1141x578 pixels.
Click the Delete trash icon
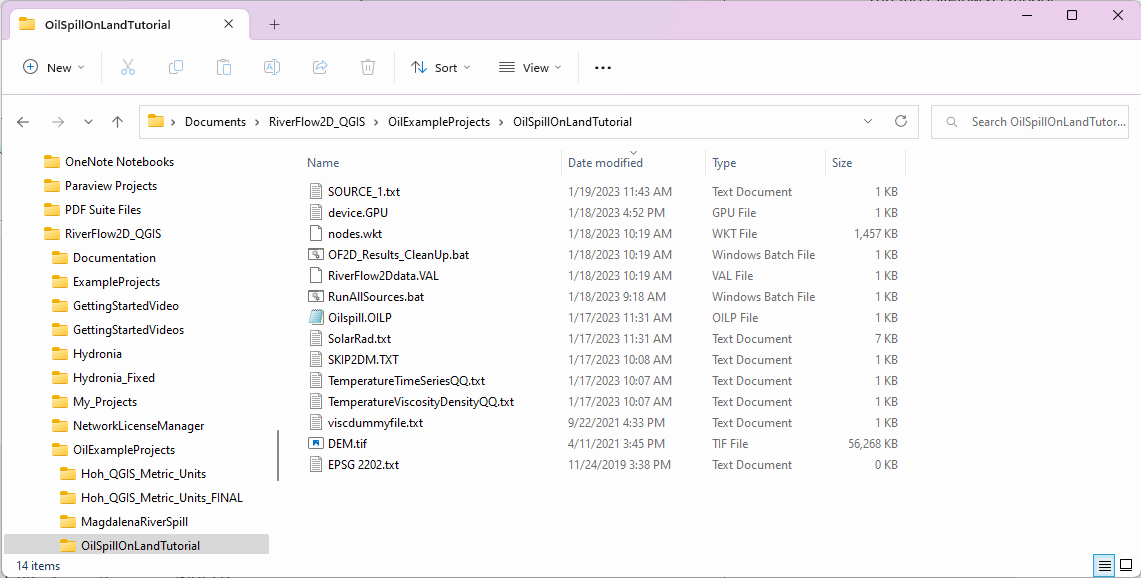coord(368,68)
